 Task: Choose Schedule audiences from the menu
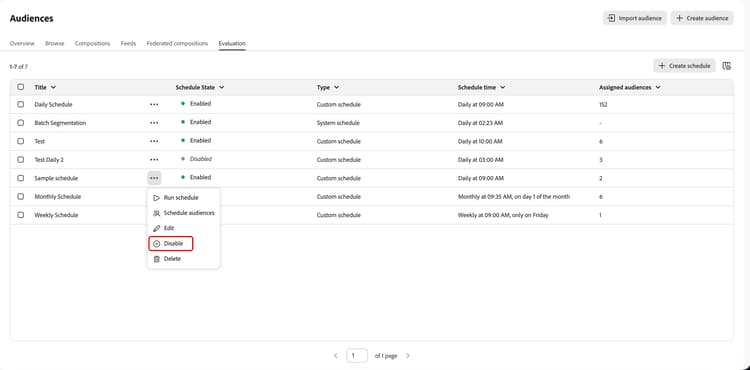pos(184,213)
